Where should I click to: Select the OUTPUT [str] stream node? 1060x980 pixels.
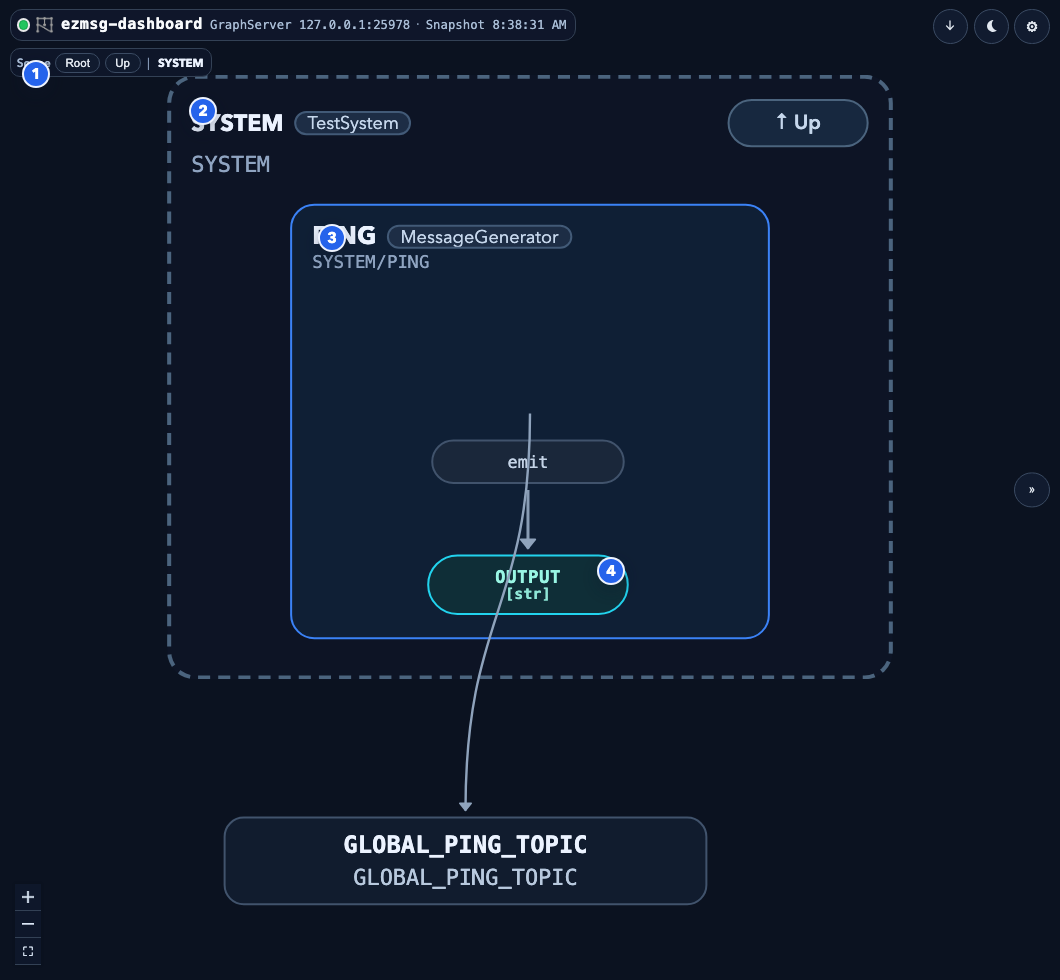tap(528, 585)
